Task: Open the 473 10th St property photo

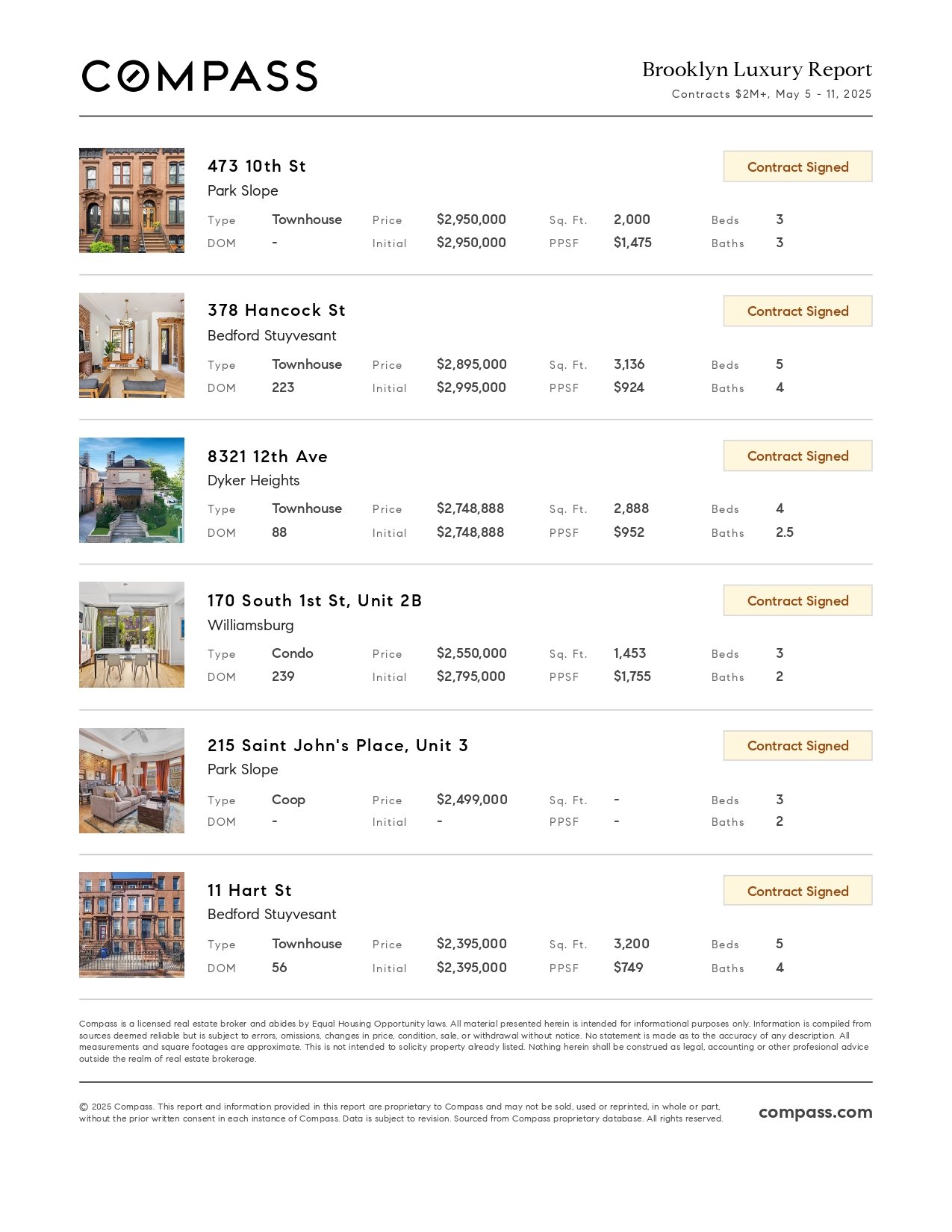Action: click(x=131, y=200)
